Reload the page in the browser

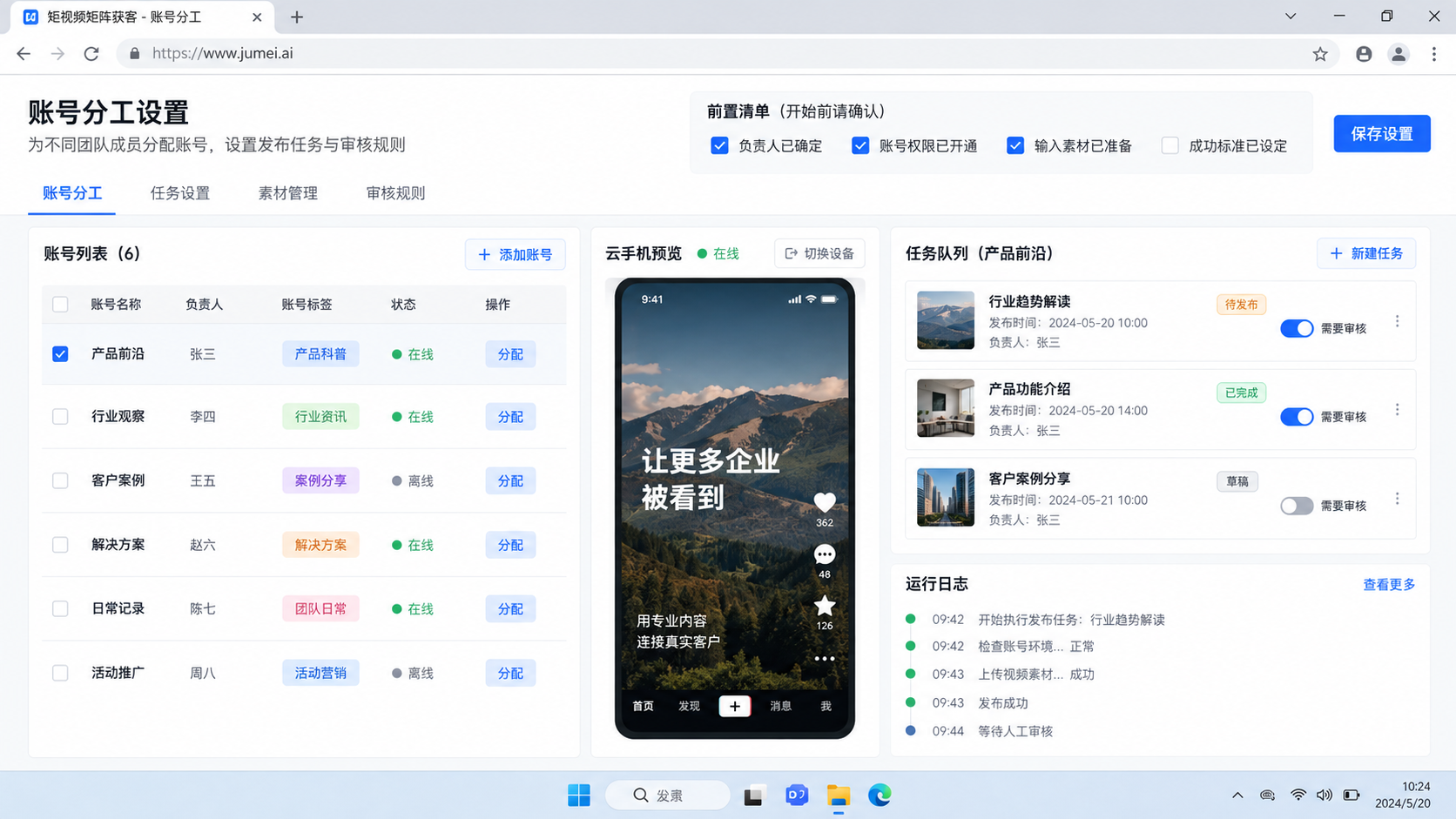[x=91, y=54]
